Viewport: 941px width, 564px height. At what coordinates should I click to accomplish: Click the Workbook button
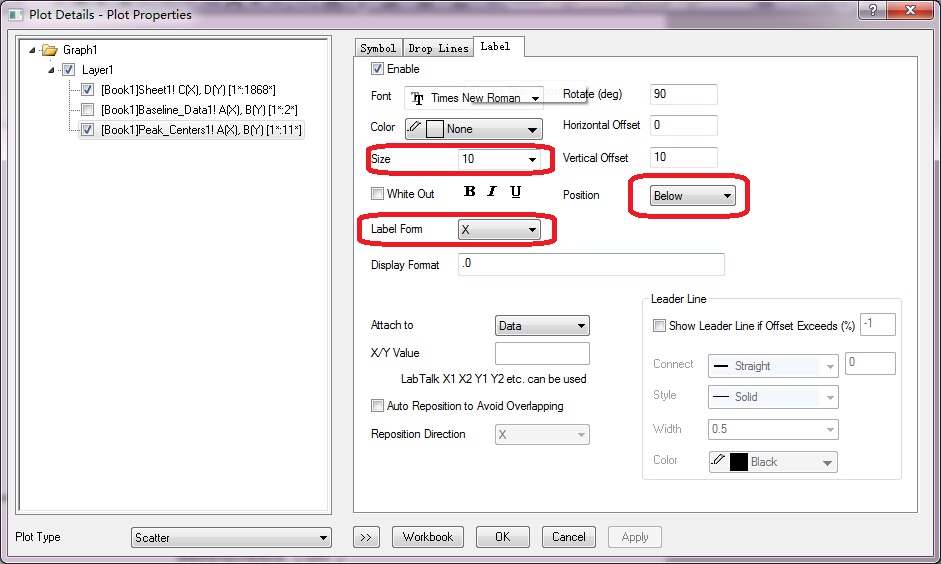coord(428,537)
